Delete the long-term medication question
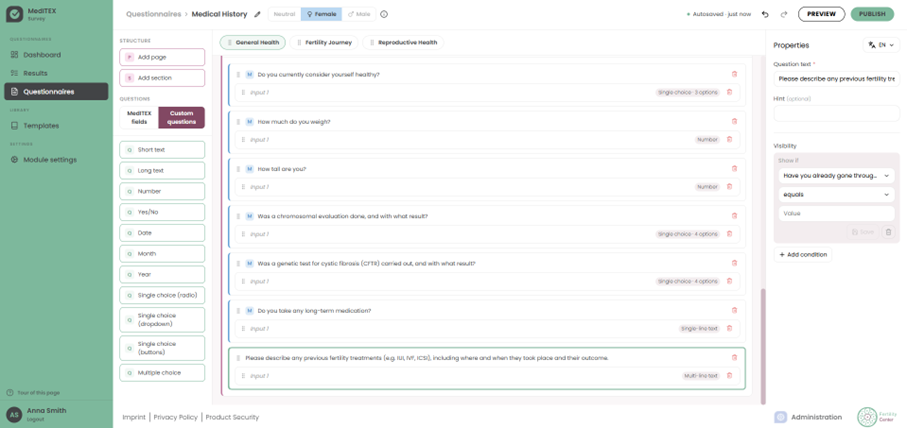The height and width of the screenshot is (428, 907). 734,311
